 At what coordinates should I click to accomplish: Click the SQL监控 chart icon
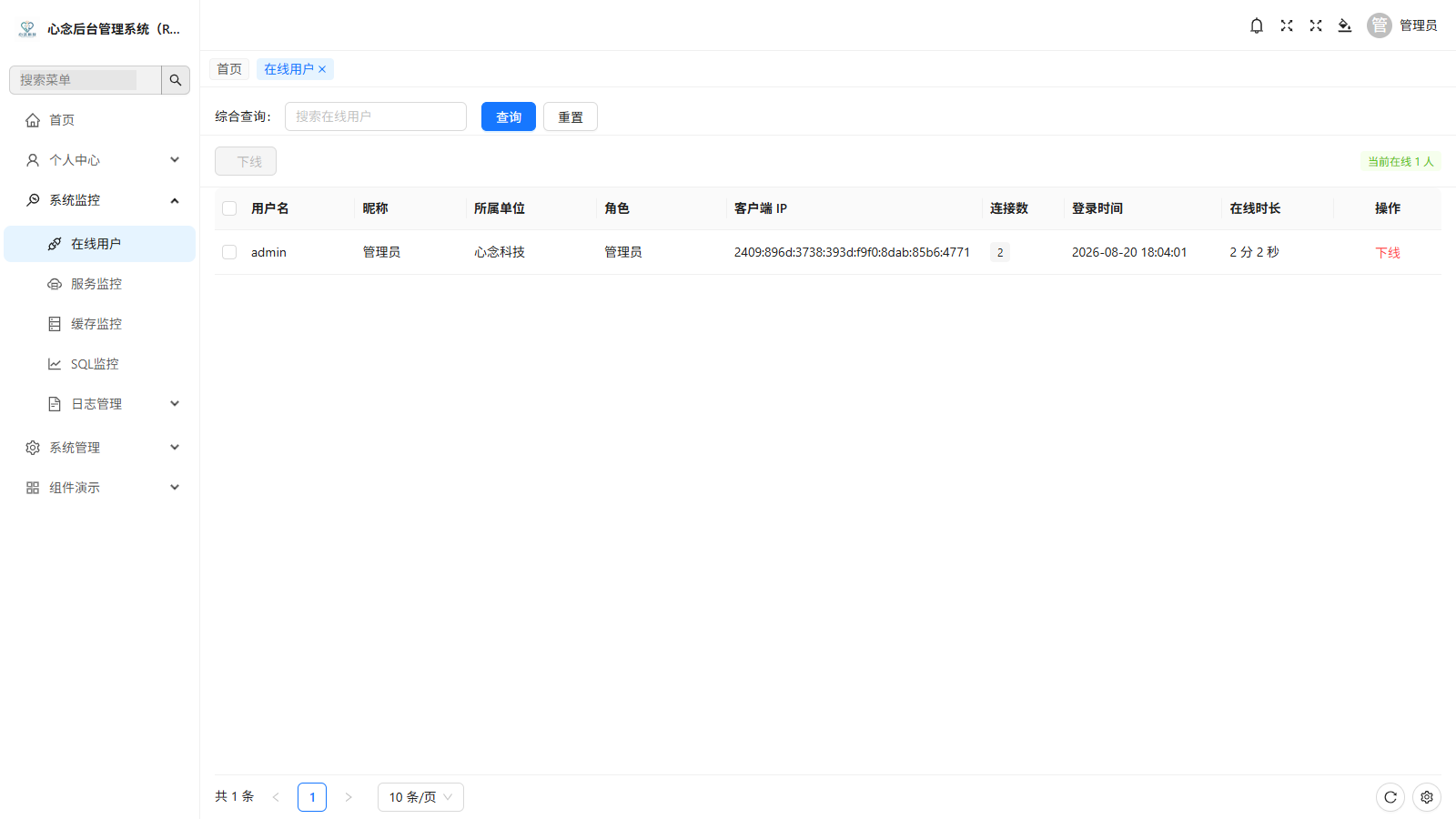(x=55, y=364)
